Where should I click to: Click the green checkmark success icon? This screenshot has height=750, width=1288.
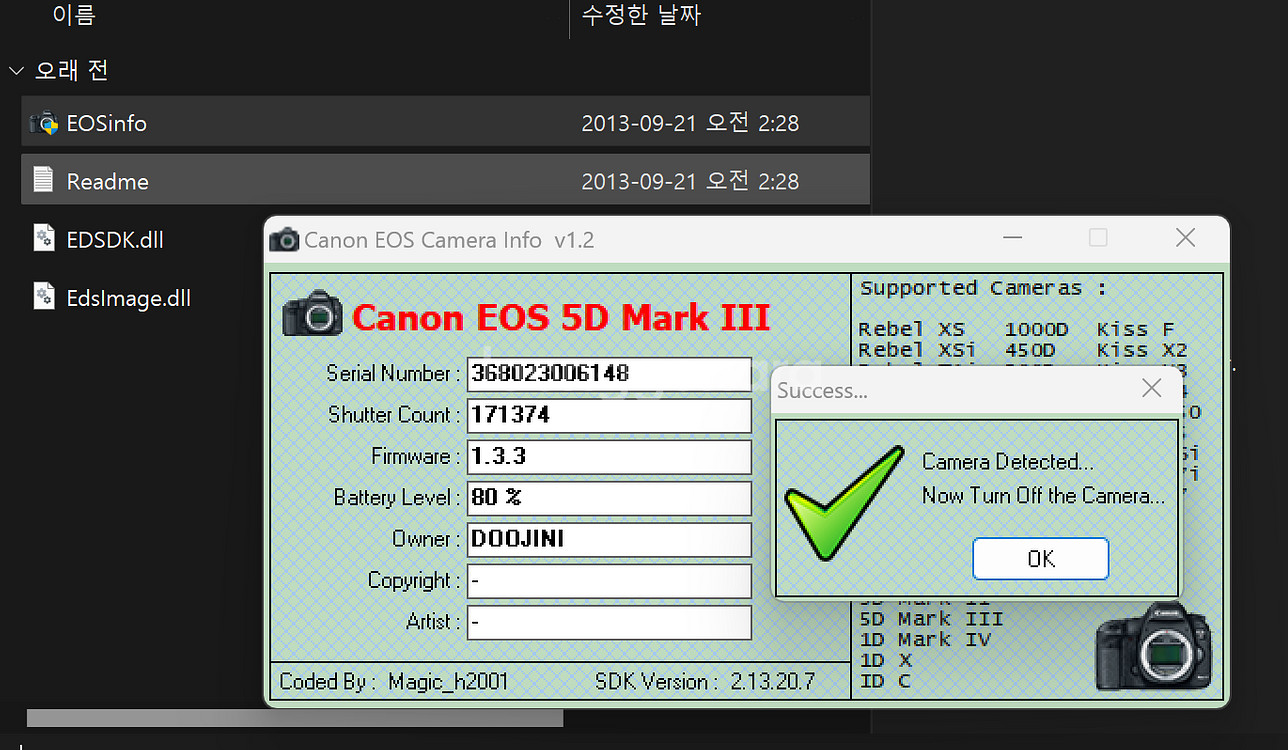click(843, 503)
